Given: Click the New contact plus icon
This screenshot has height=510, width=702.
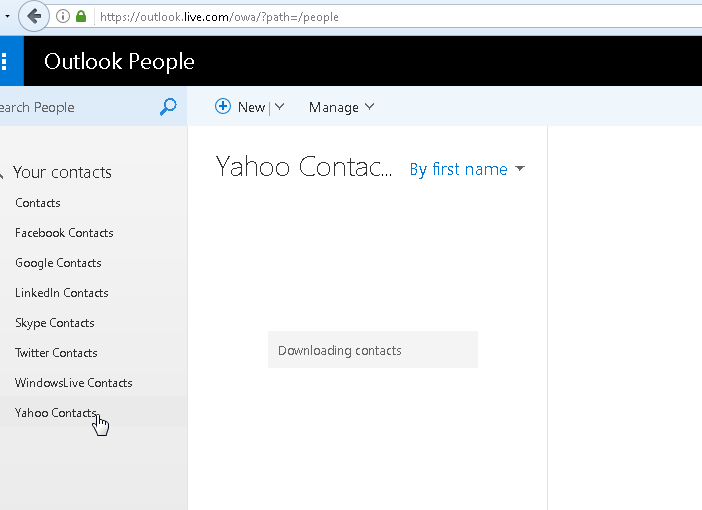Looking at the screenshot, I should click(x=223, y=107).
